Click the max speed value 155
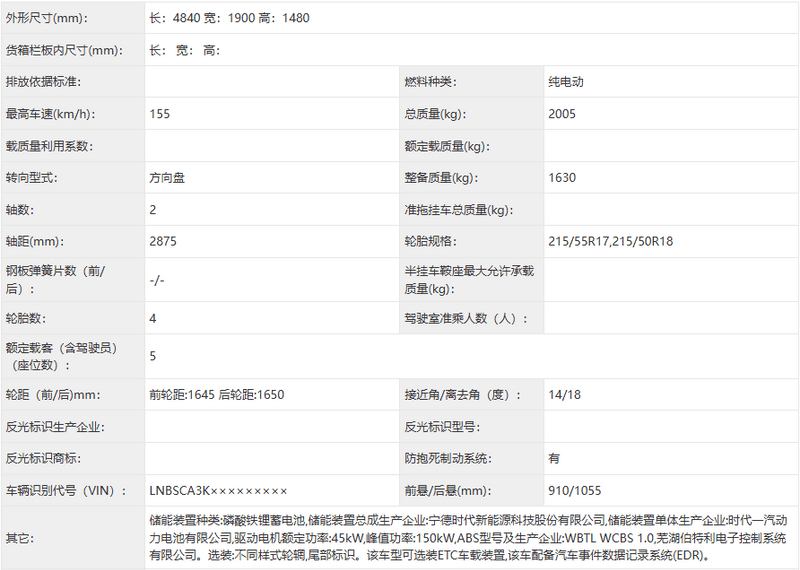Screen dimensions: 800x570 (x=160, y=114)
